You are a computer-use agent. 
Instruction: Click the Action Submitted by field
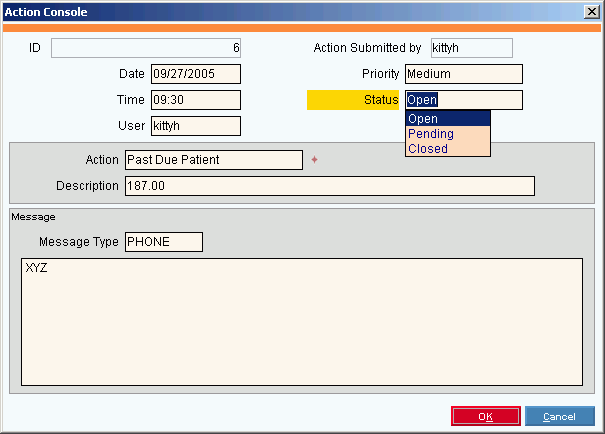click(x=471, y=48)
